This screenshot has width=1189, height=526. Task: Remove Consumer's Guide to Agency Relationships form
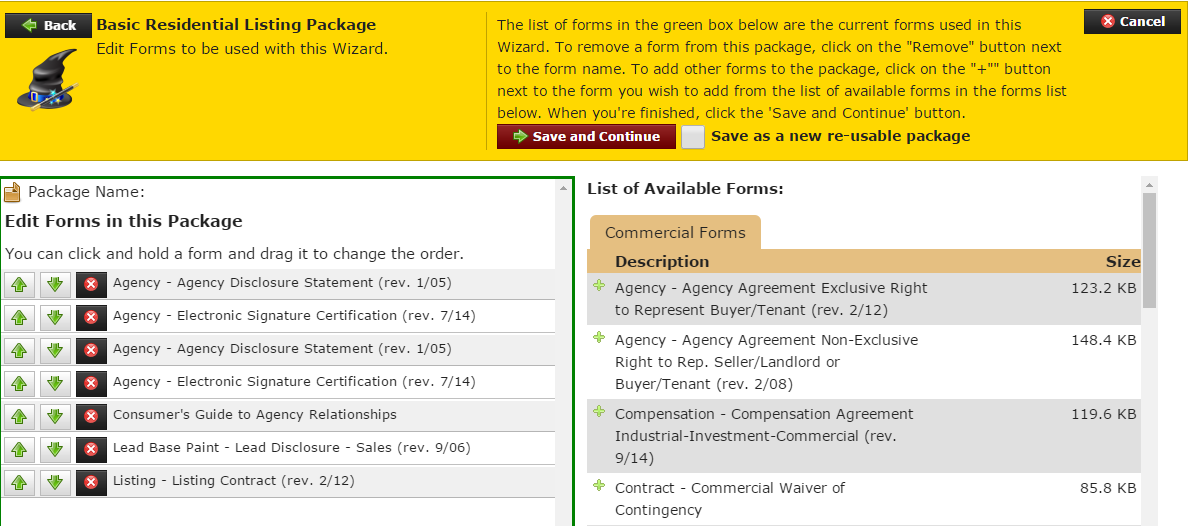91,416
